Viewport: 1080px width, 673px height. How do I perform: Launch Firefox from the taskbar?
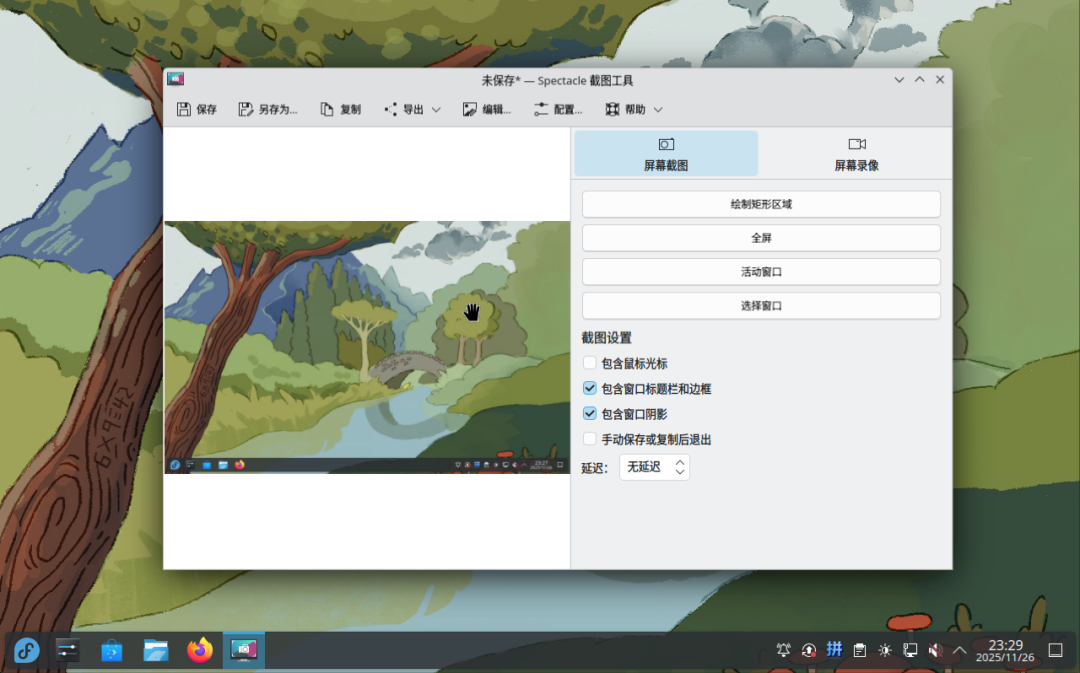(x=200, y=650)
